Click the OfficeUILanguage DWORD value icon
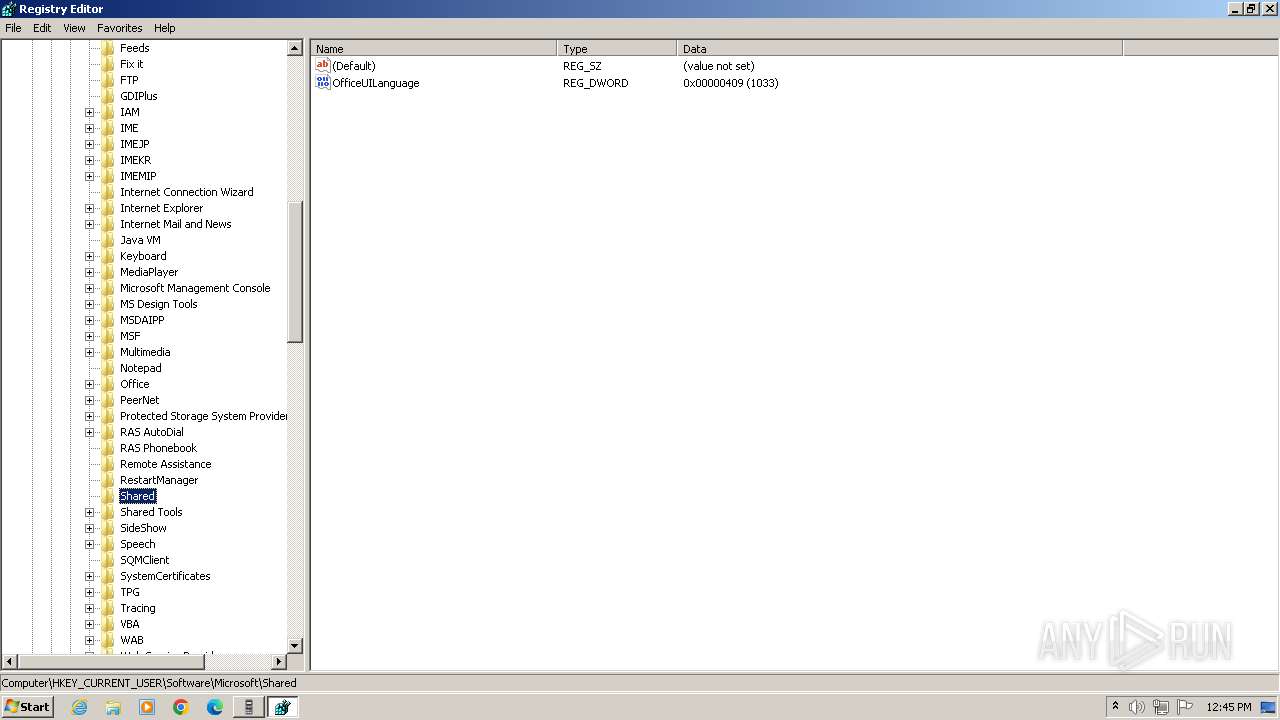This screenshot has height=720, width=1280. click(x=322, y=82)
